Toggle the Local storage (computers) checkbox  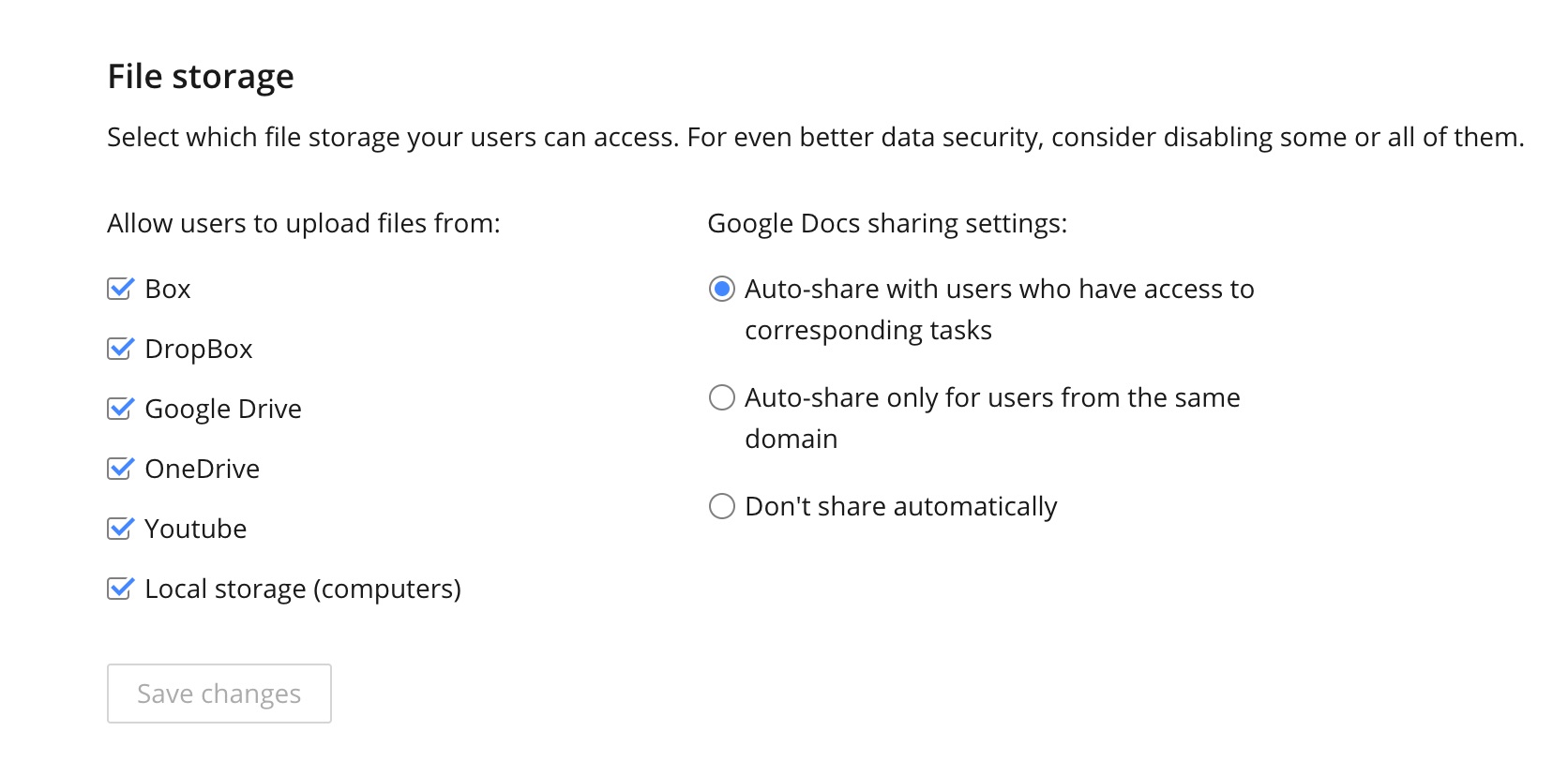pos(120,589)
